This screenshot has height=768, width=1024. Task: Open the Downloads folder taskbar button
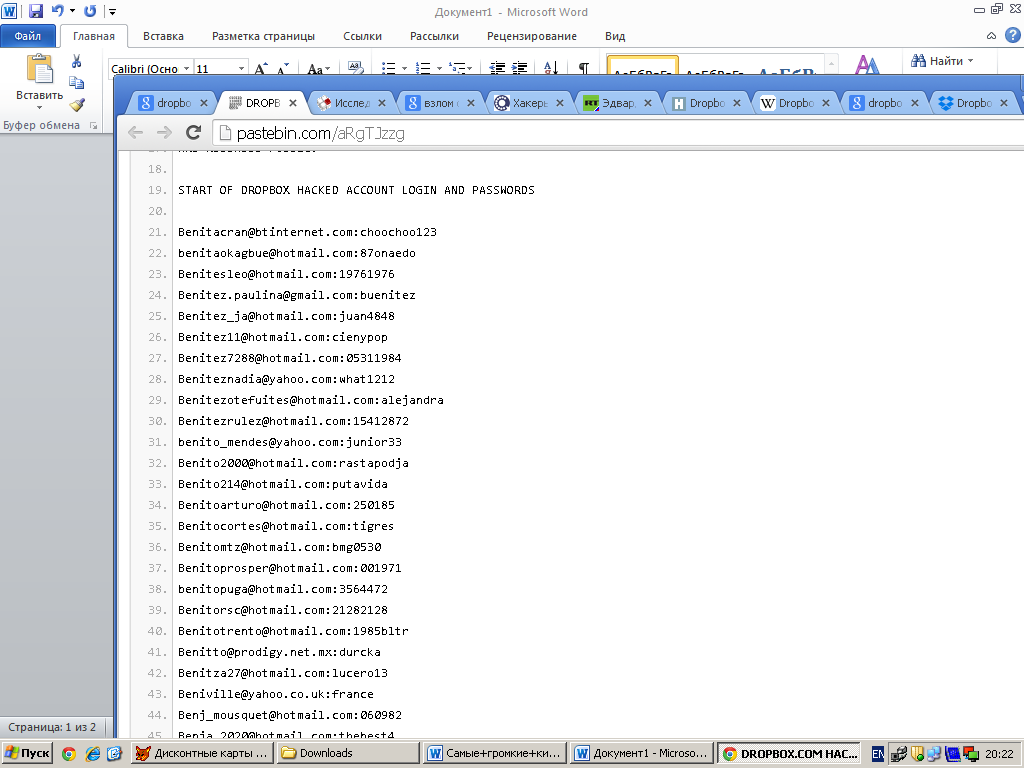point(348,754)
